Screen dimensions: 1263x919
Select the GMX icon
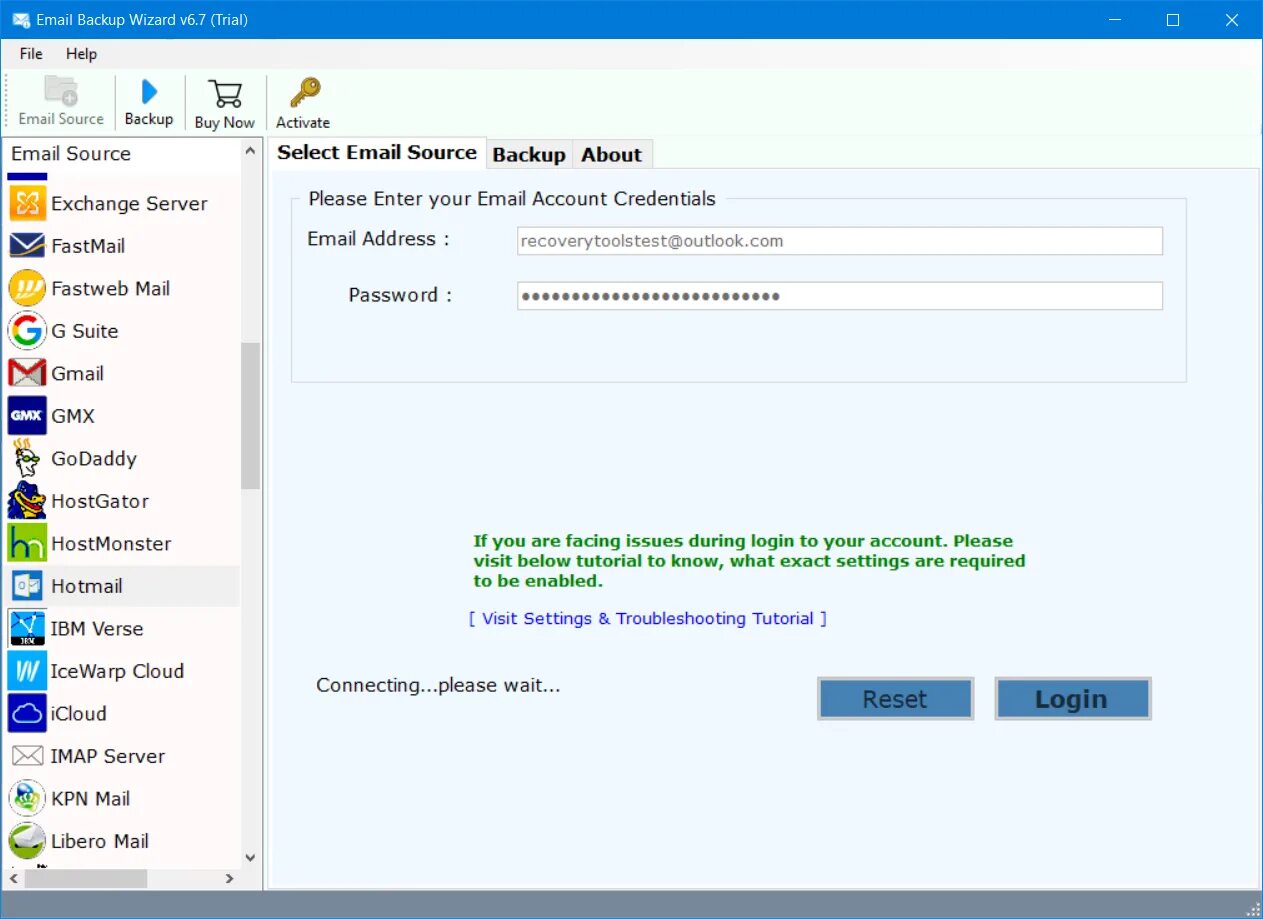pos(27,416)
